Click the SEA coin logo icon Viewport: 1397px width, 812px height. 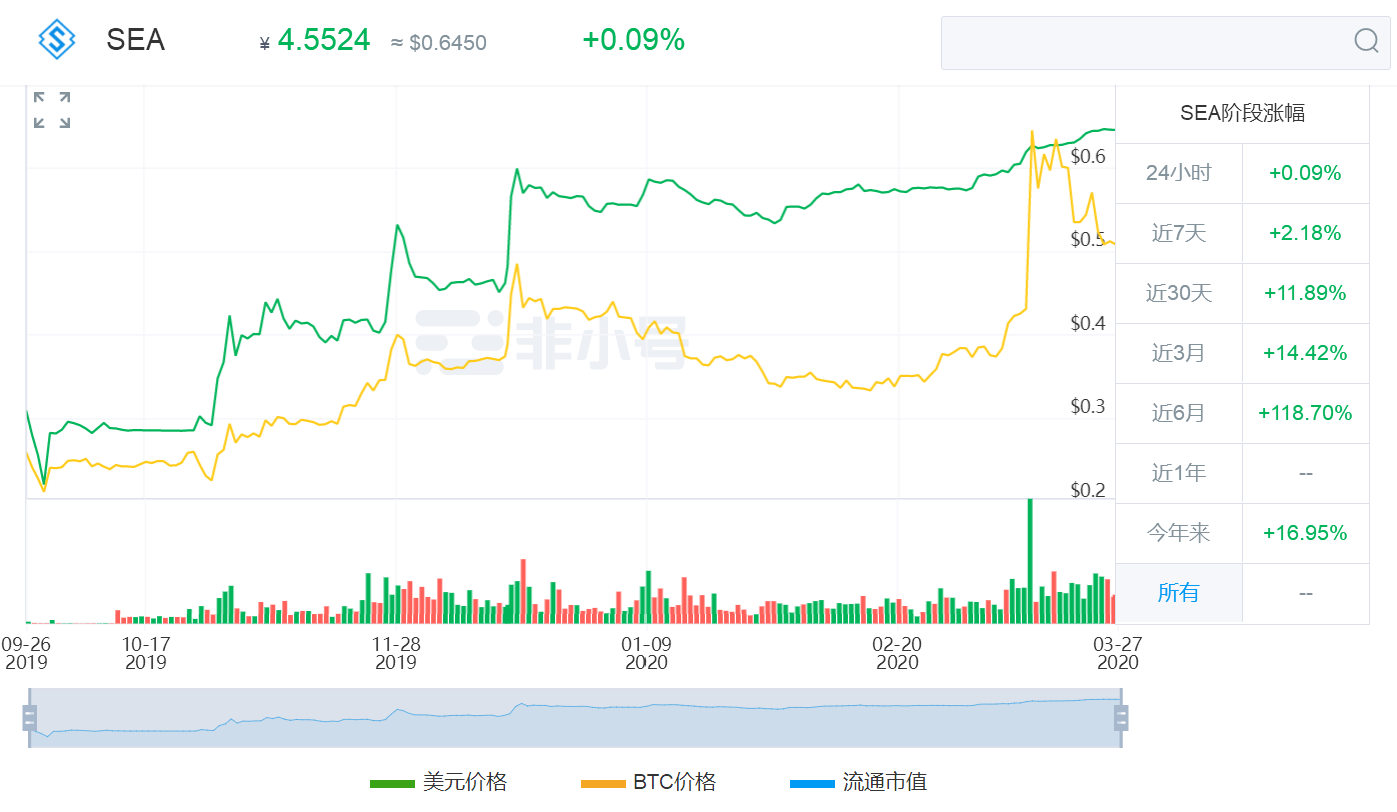pyautogui.click(x=57, y=40)
